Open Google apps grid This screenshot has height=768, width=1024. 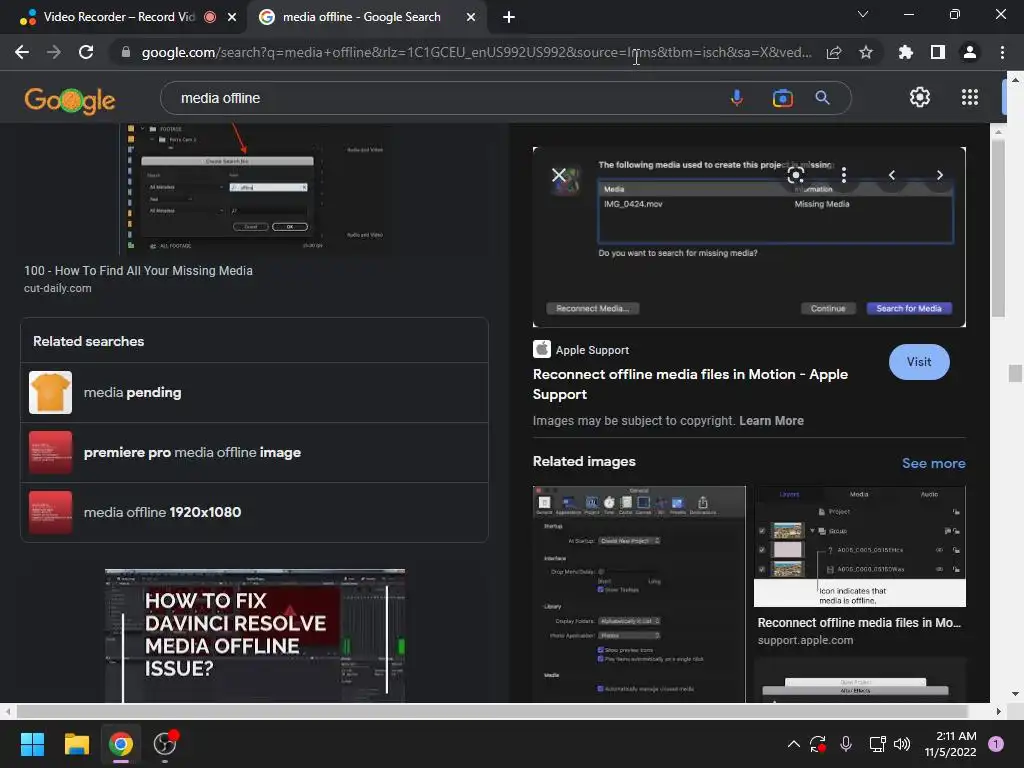pos(970,97)
